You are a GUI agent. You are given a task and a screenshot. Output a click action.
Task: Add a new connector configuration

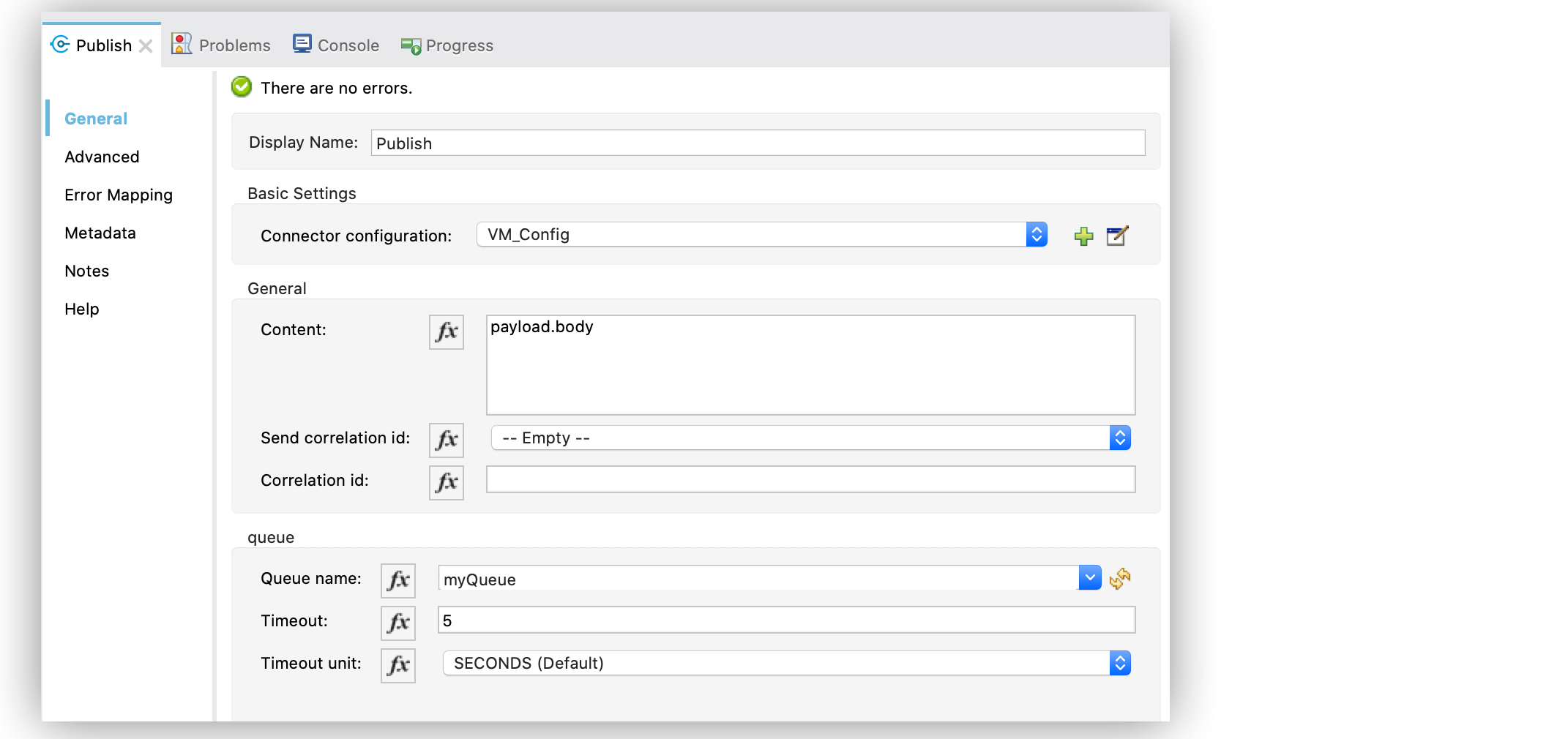click(1083, 236)
